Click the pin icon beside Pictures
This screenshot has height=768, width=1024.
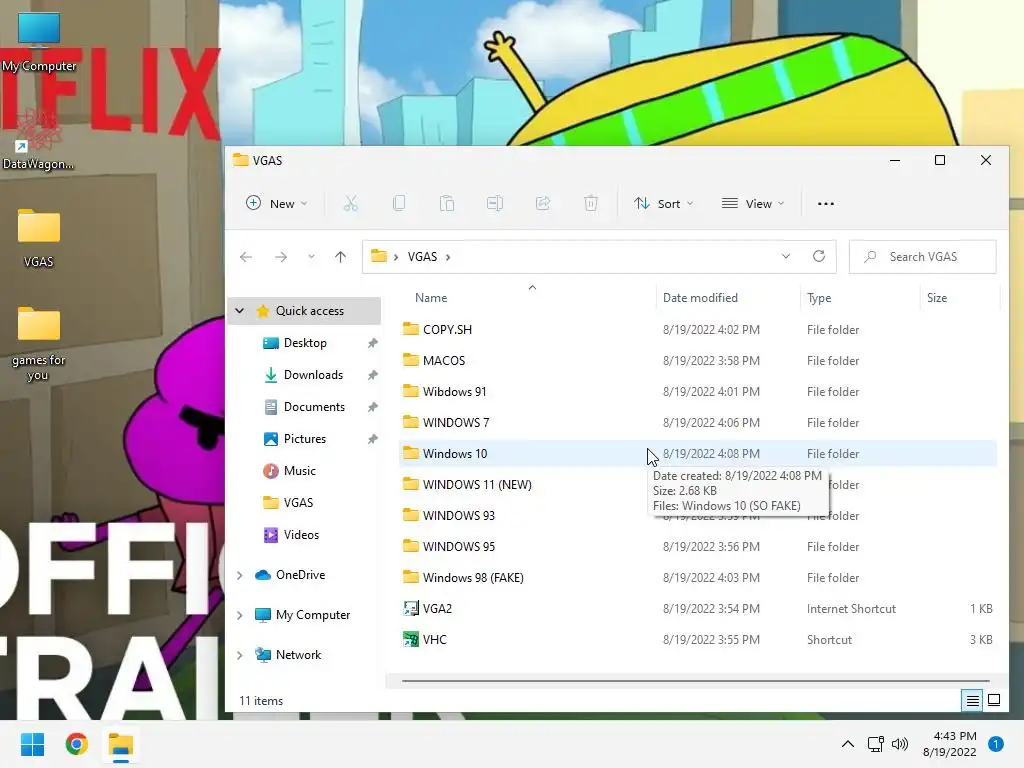pos(372,439)
